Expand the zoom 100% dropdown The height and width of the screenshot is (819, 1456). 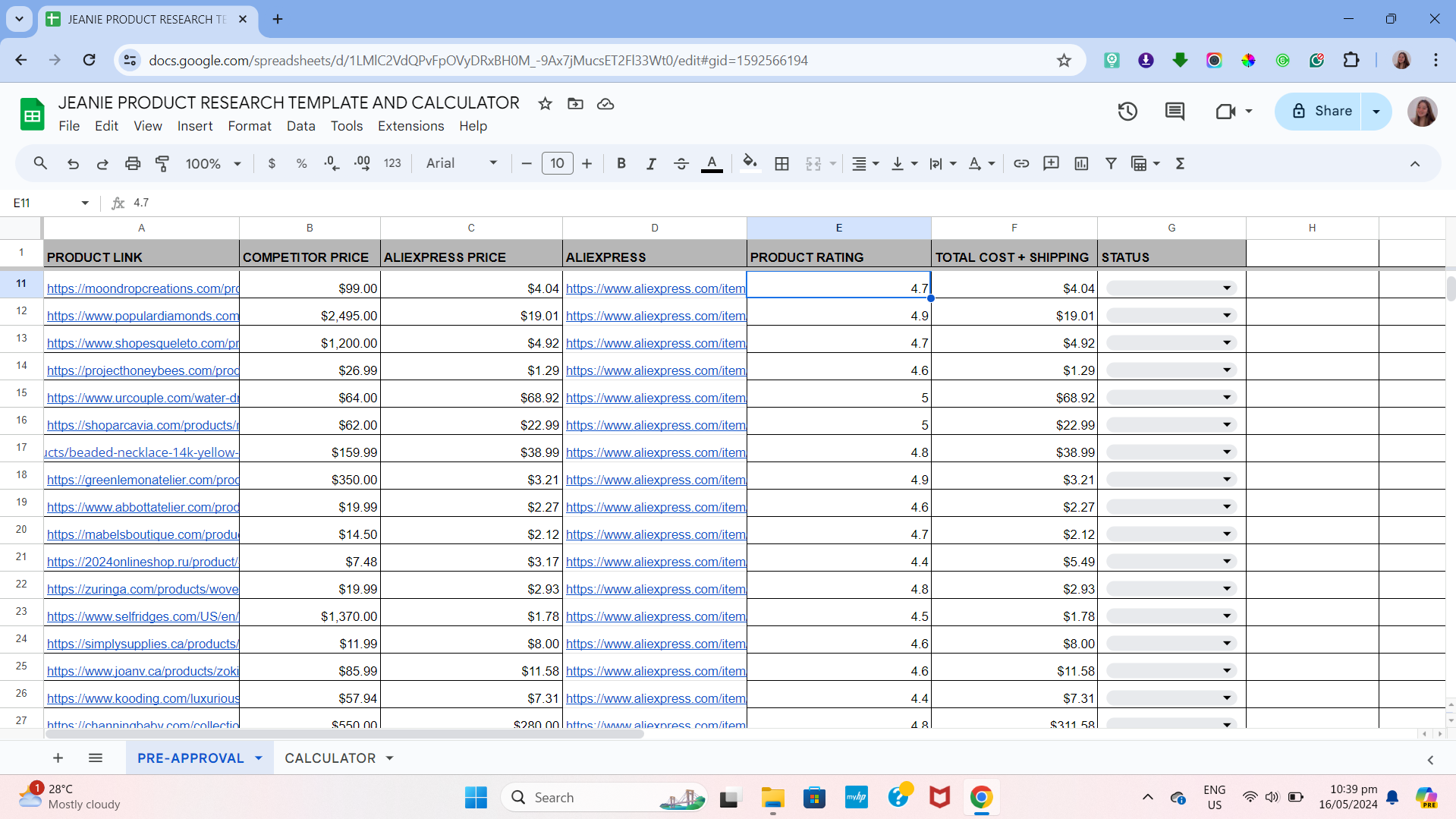click(213, 163)
